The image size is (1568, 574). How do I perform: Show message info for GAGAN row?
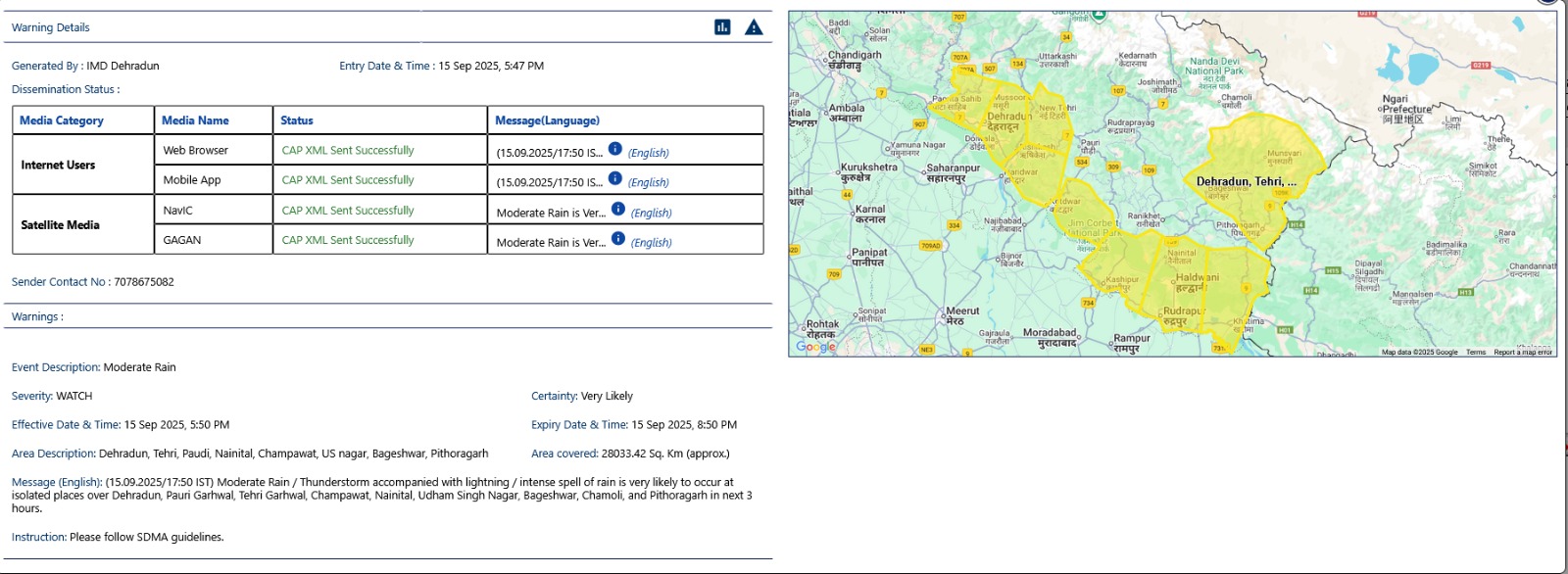[617, 238]
